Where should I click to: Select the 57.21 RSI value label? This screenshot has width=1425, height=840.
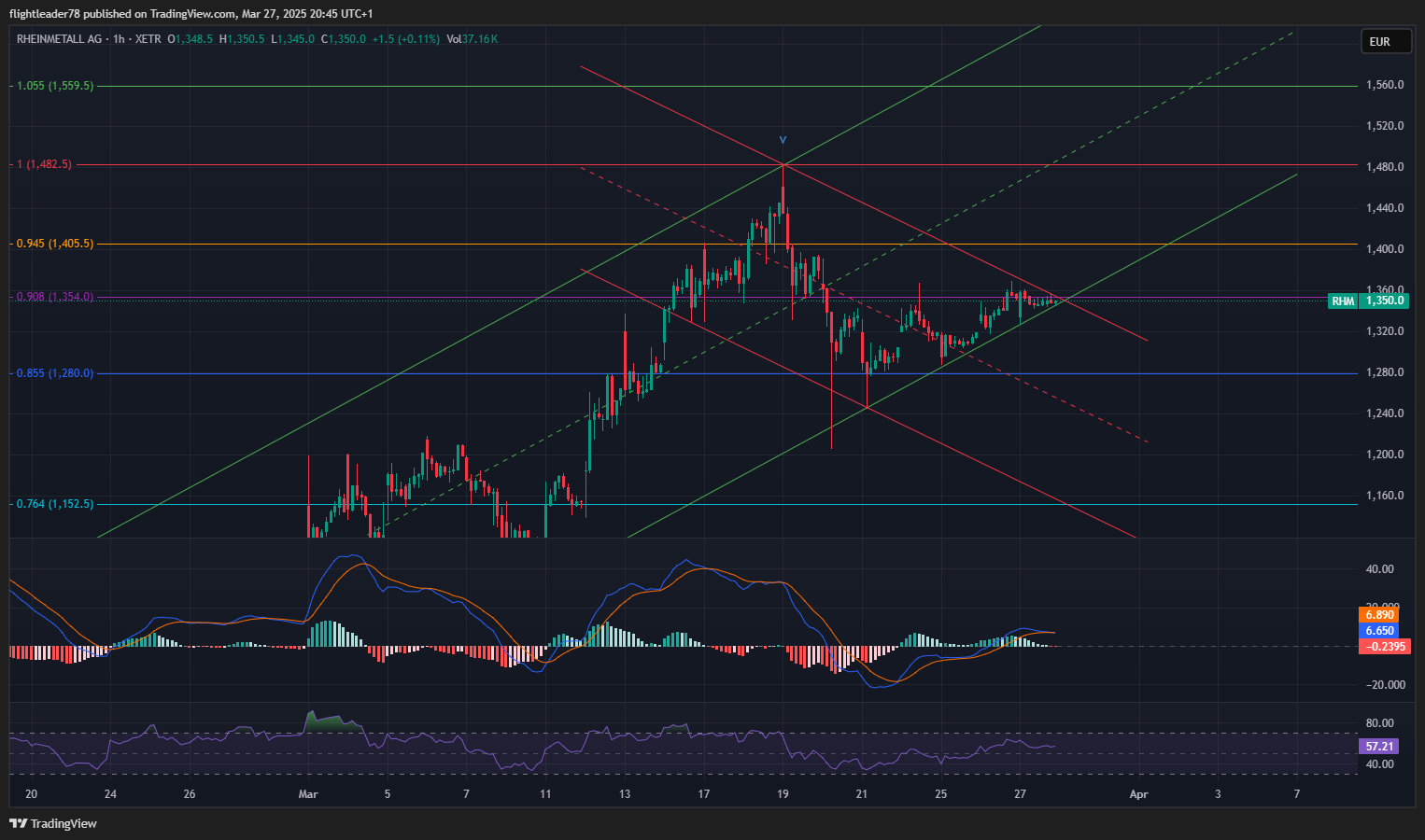(1379, 747)
